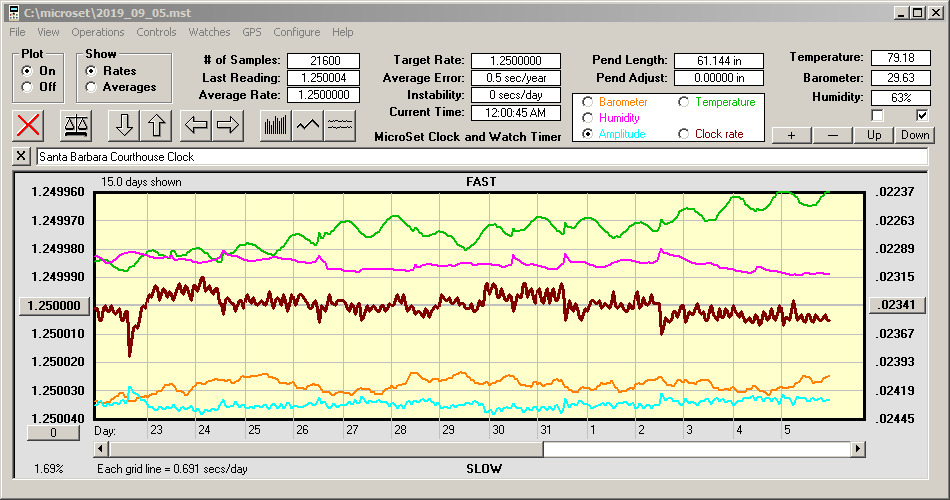Click the graph scrollbar left arrow
The image size is (950, 500).
101,449
